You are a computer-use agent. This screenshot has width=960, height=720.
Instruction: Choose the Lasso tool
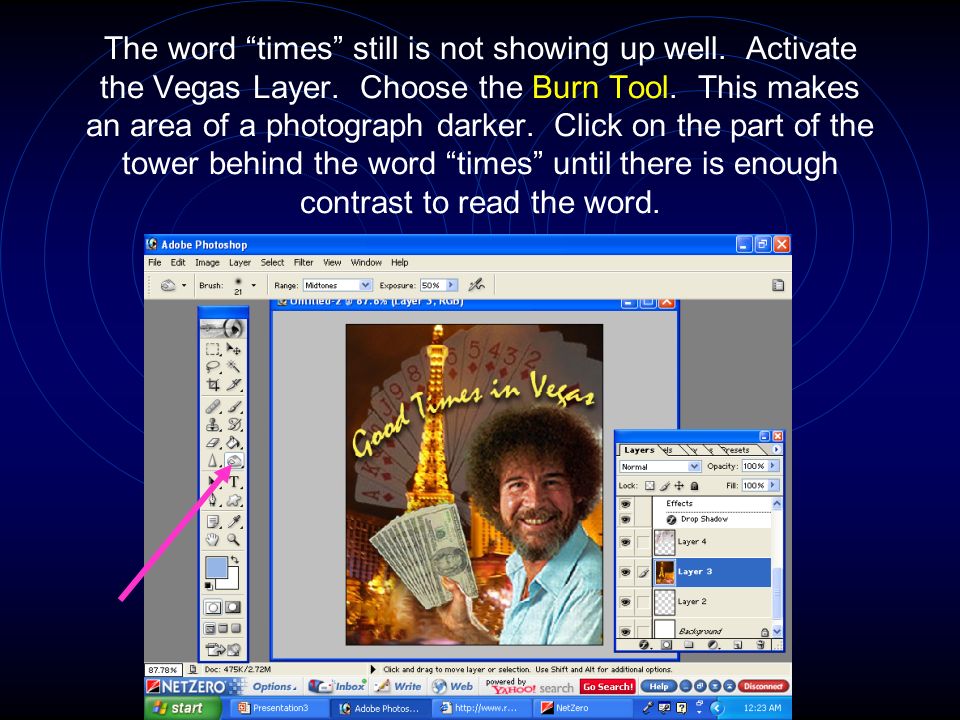pos(212,367)
